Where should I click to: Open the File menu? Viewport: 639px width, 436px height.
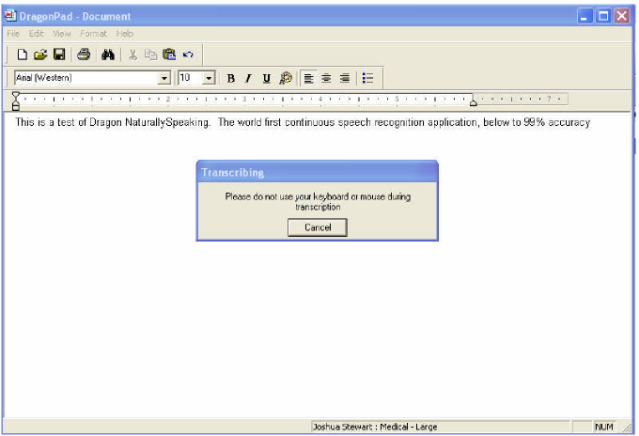pyautogui.click(x=13, y=34)
